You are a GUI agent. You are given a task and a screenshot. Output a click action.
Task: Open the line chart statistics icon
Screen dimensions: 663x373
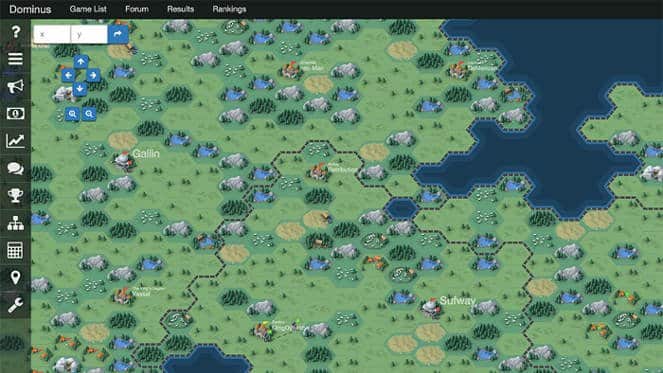coord(15,141)
